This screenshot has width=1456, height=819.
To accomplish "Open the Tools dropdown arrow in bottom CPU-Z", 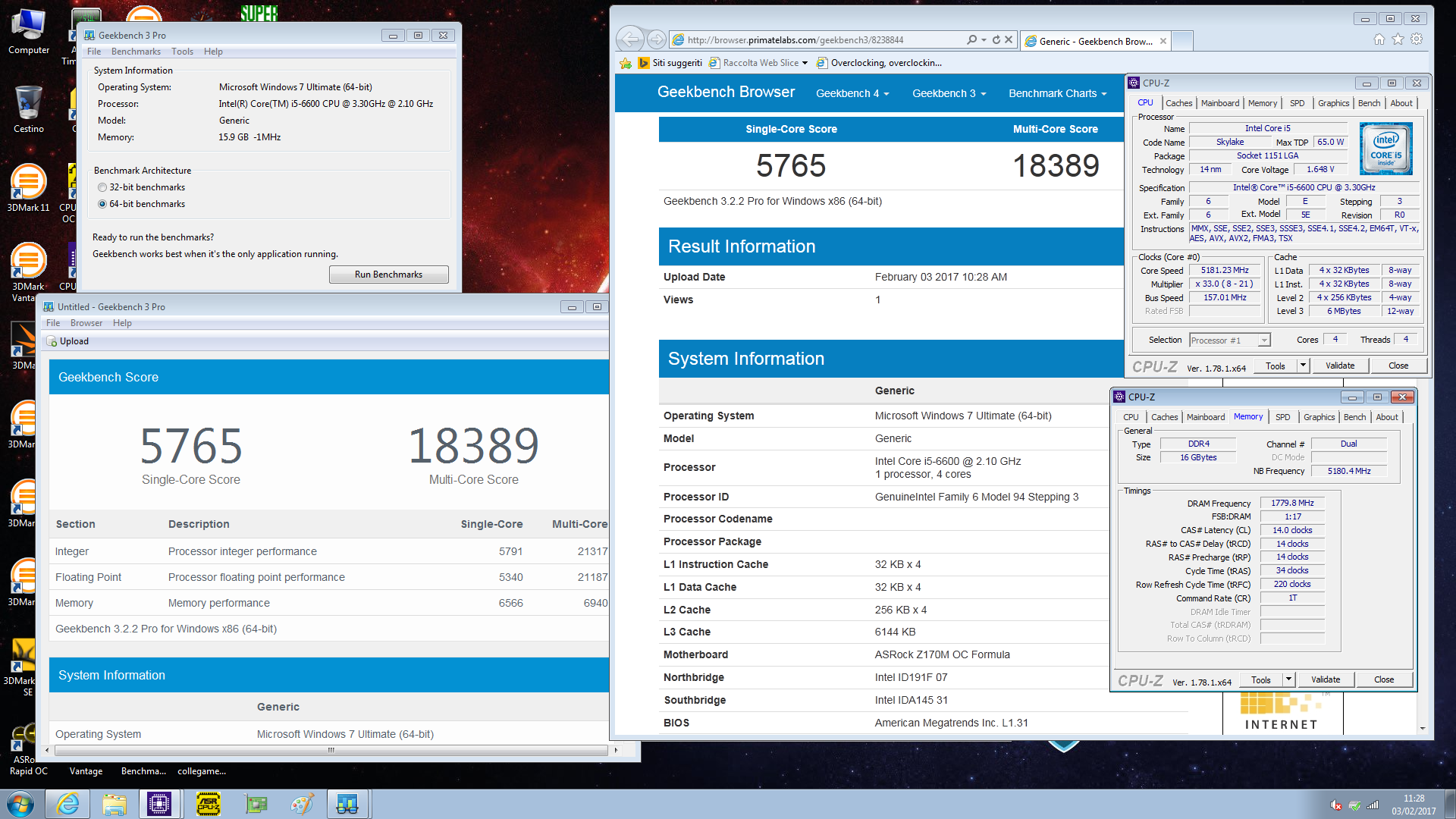I will pyautogui.click(x=1288, y=679).
